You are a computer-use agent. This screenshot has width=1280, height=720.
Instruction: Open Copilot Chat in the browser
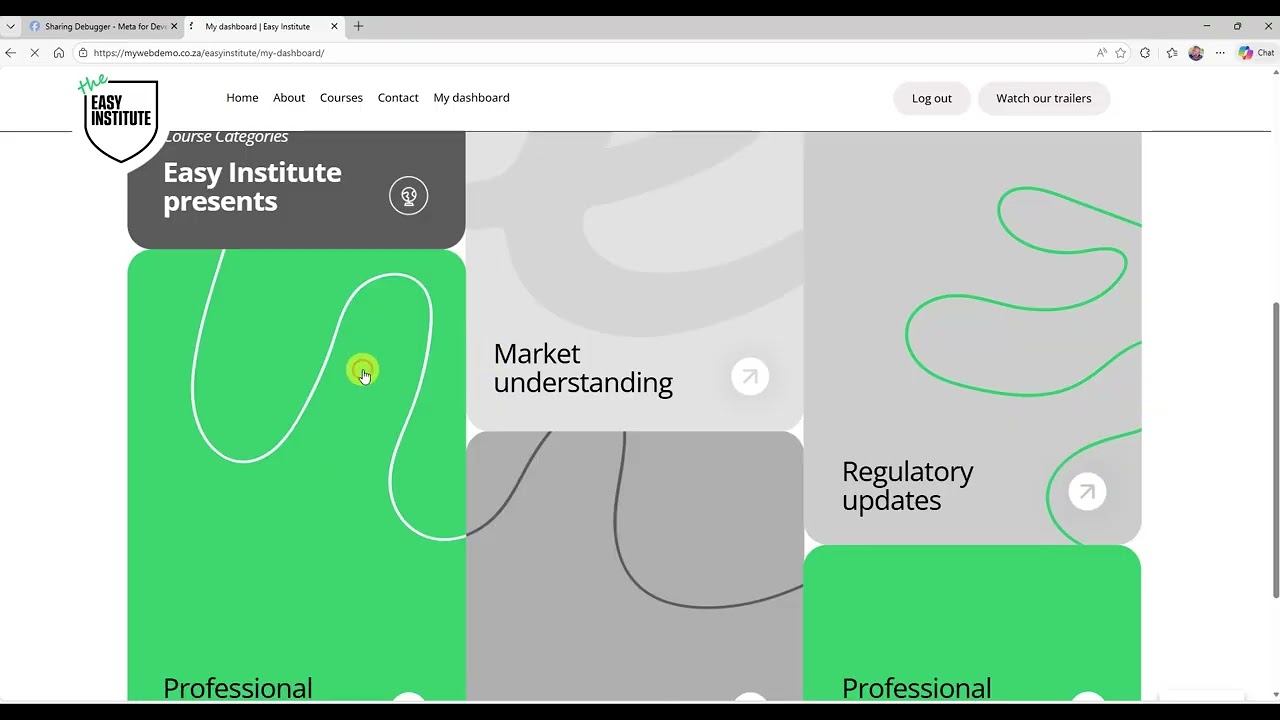1256,53
